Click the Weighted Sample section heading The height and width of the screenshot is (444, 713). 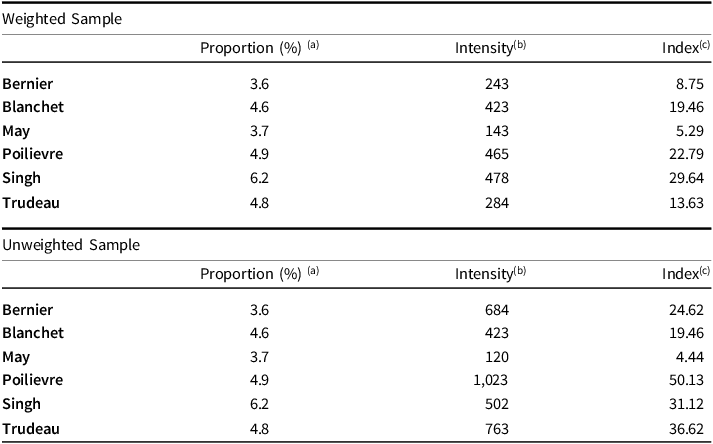click(62, 19)
